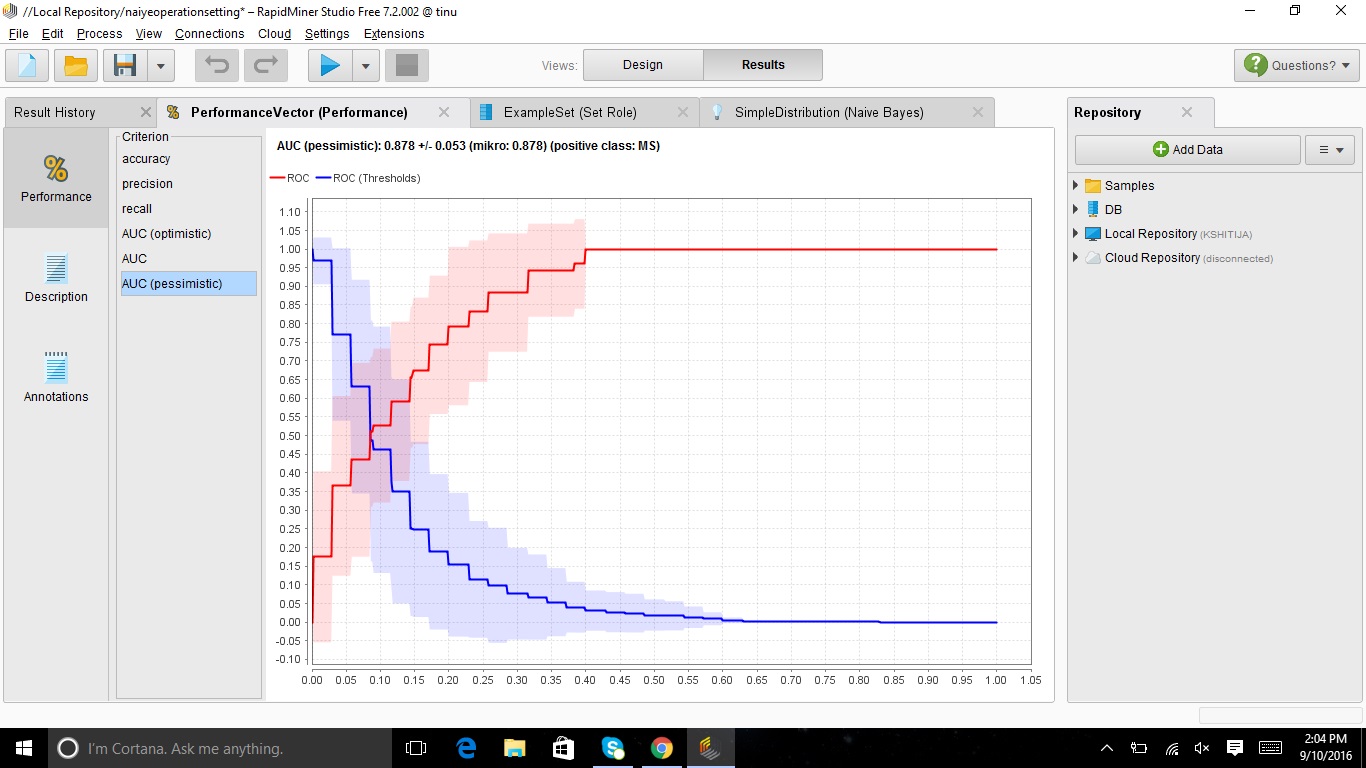Screen dimensions: 1366x768
Task: Create a new process
Action: tap(26, 65)
